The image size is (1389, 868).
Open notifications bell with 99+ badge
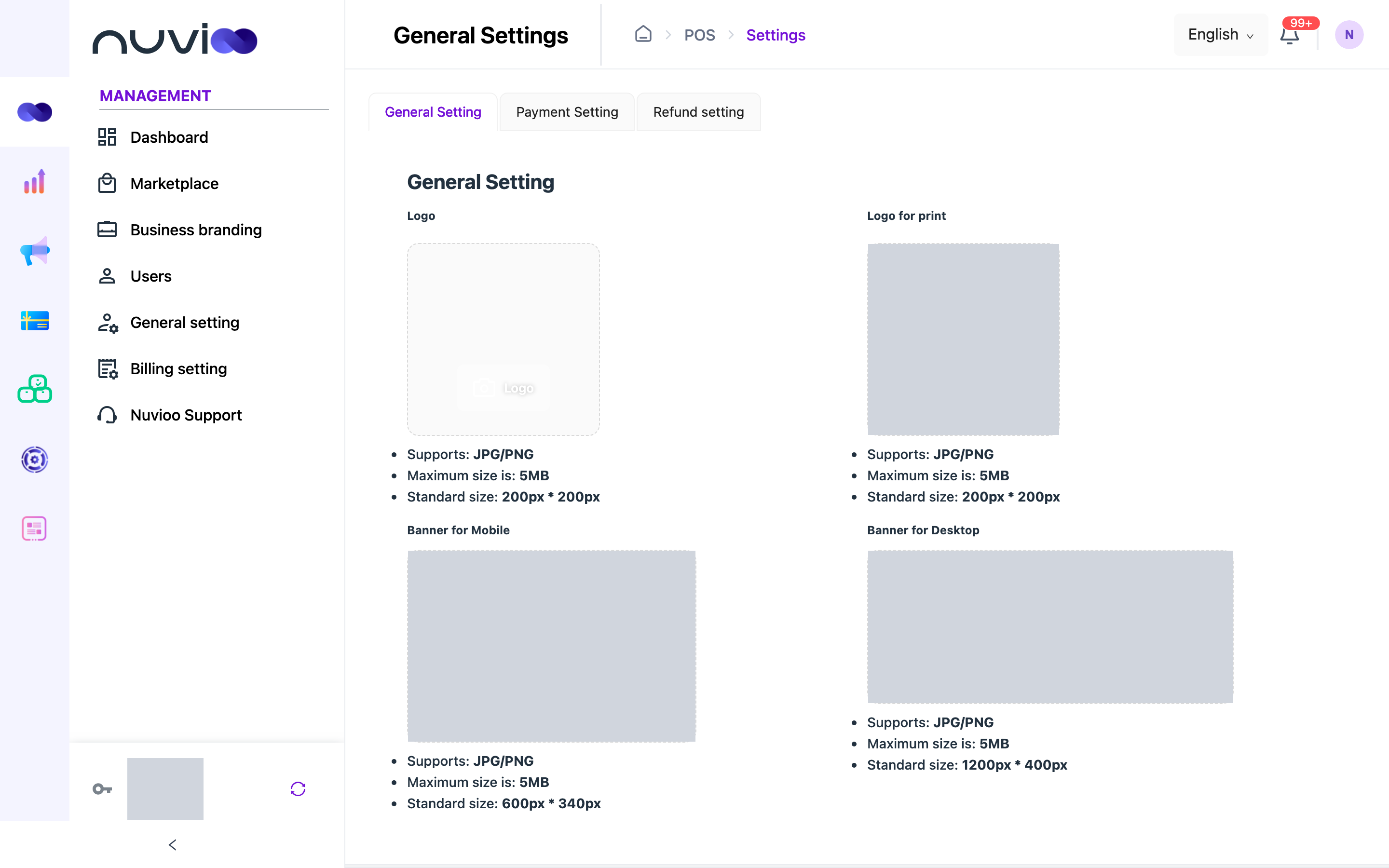(1290, 34)
